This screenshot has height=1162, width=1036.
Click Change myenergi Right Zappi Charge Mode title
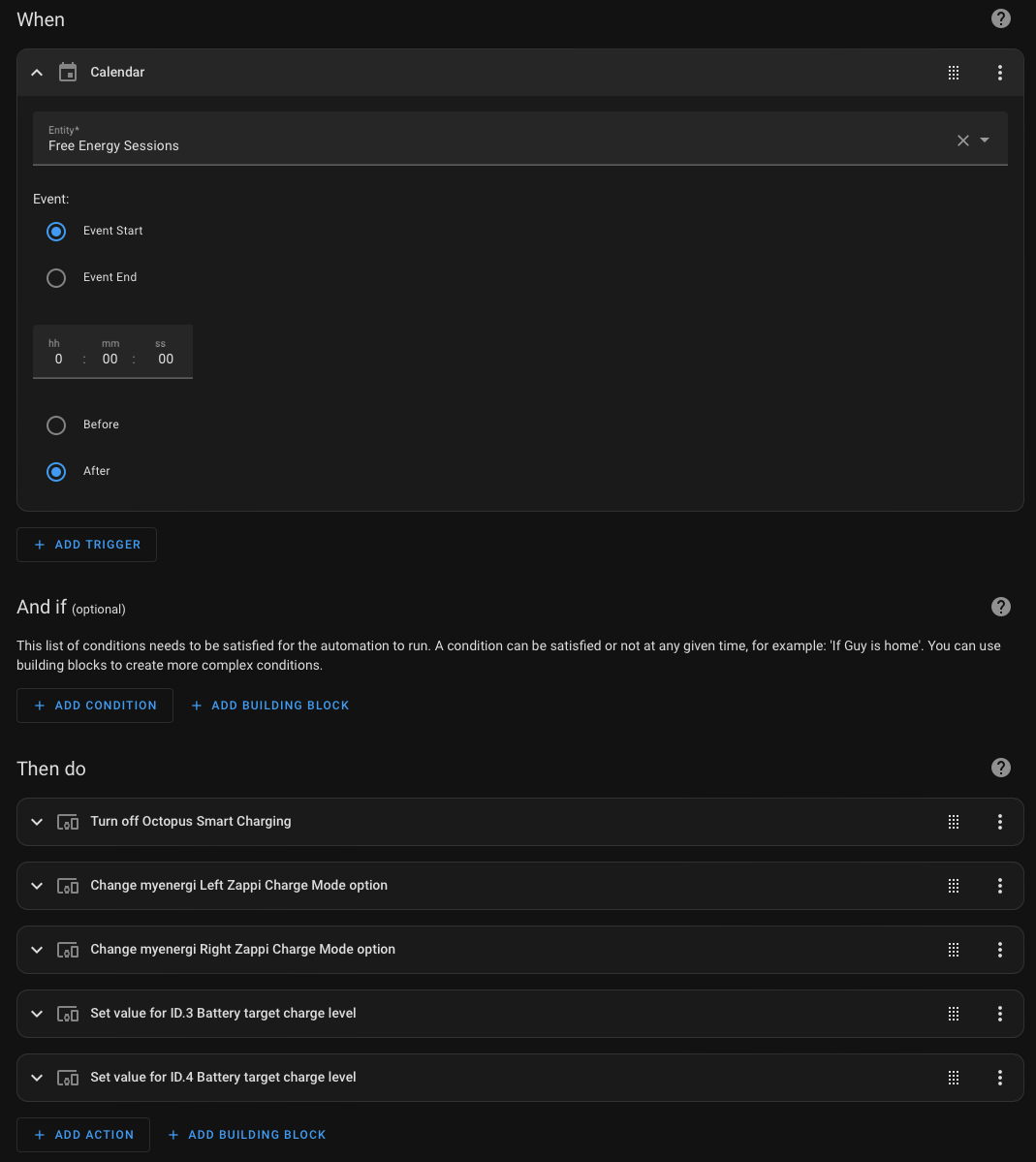tap(242, 950)
